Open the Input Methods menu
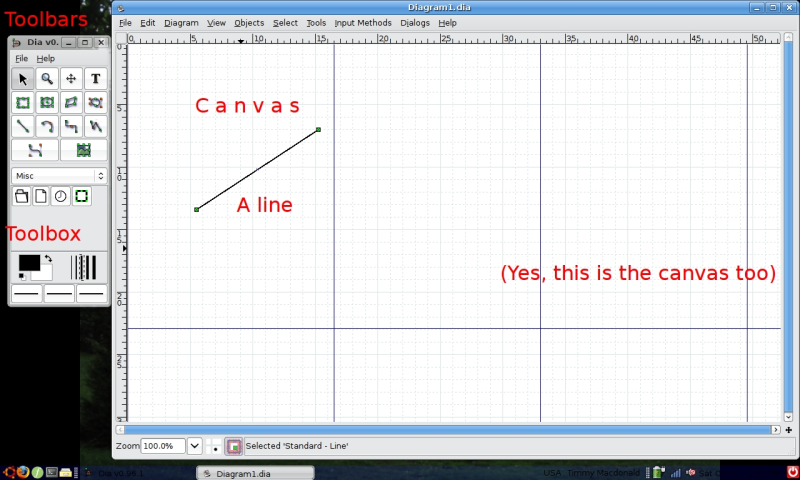The height and width of the screenshot is (480, 800). point(363,22)
